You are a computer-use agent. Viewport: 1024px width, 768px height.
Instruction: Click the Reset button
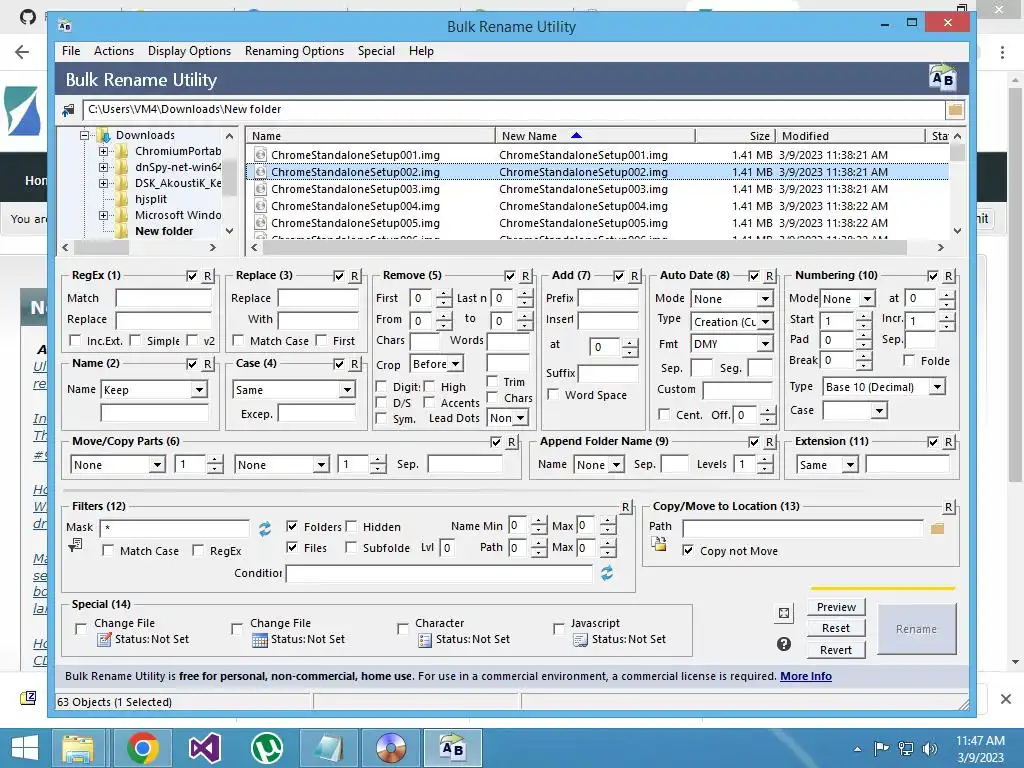(x=836, y=628)
